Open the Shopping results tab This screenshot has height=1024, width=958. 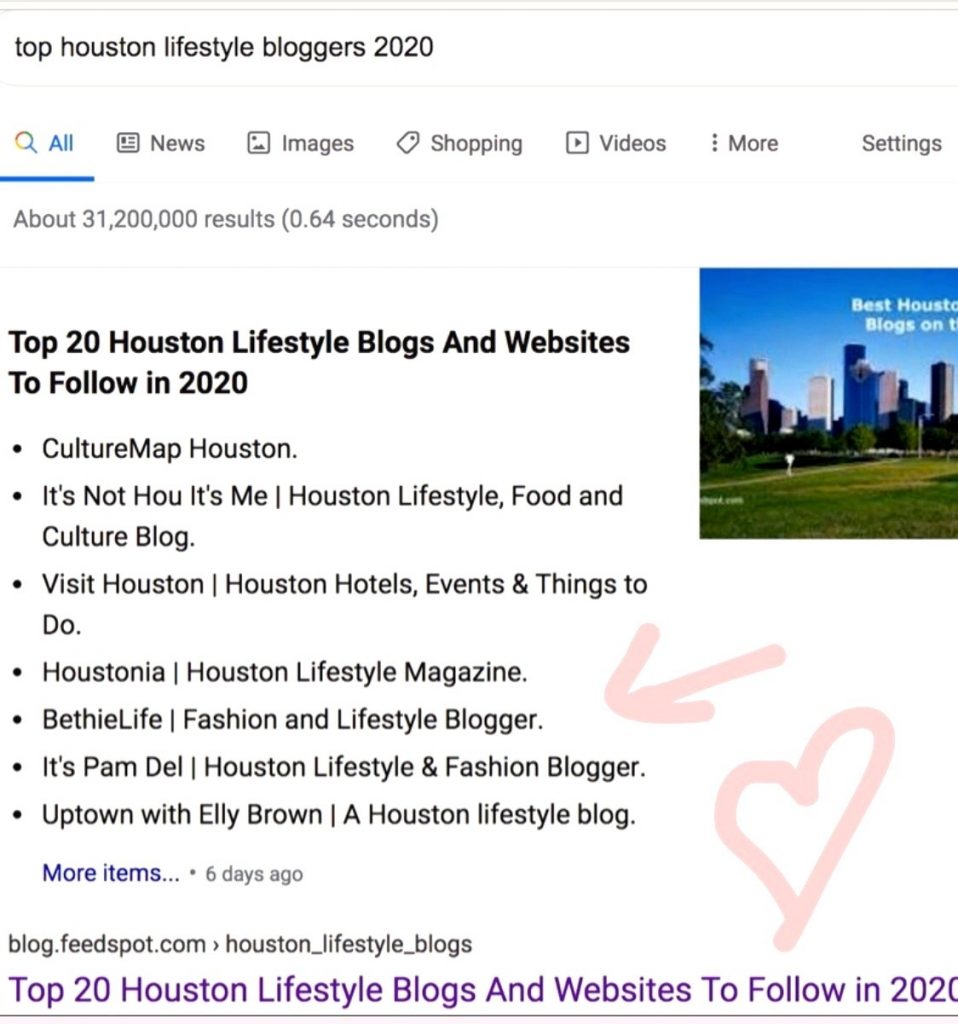(x=460, y=143)
